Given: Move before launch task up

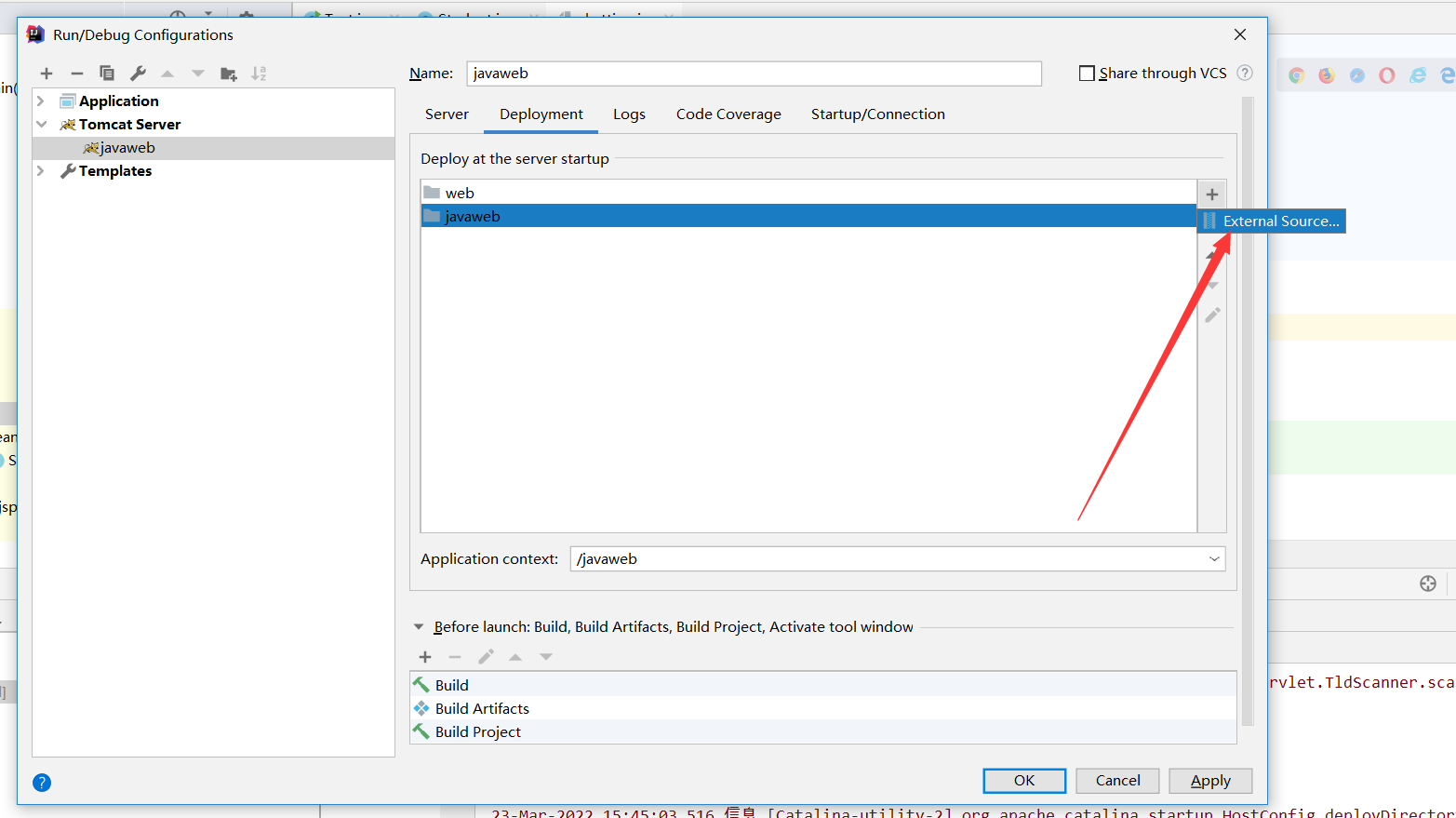Looking at the screenshot, I should pyautogui.click(x=515, y=657).
